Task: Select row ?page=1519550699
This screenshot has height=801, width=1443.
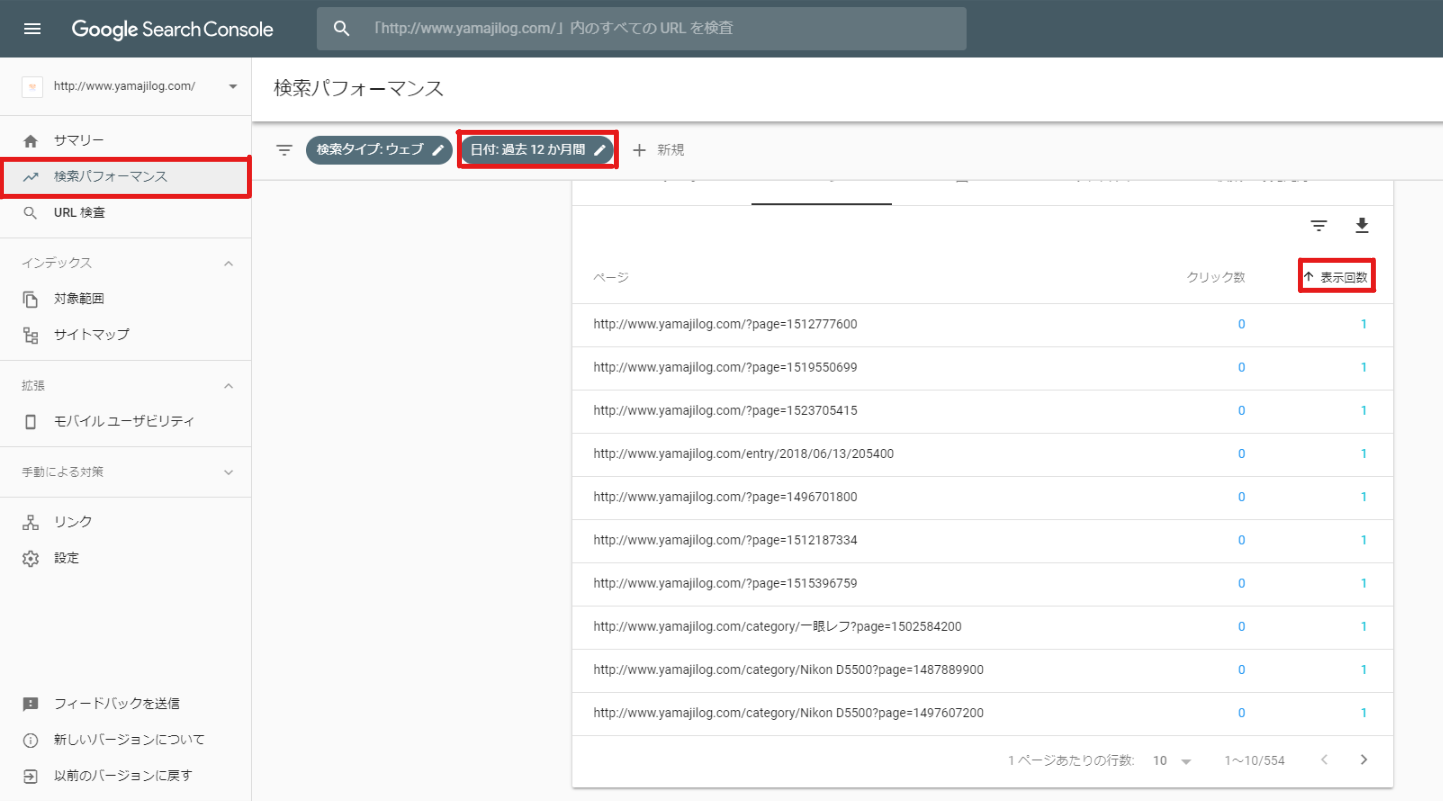Action: point(981,367)
